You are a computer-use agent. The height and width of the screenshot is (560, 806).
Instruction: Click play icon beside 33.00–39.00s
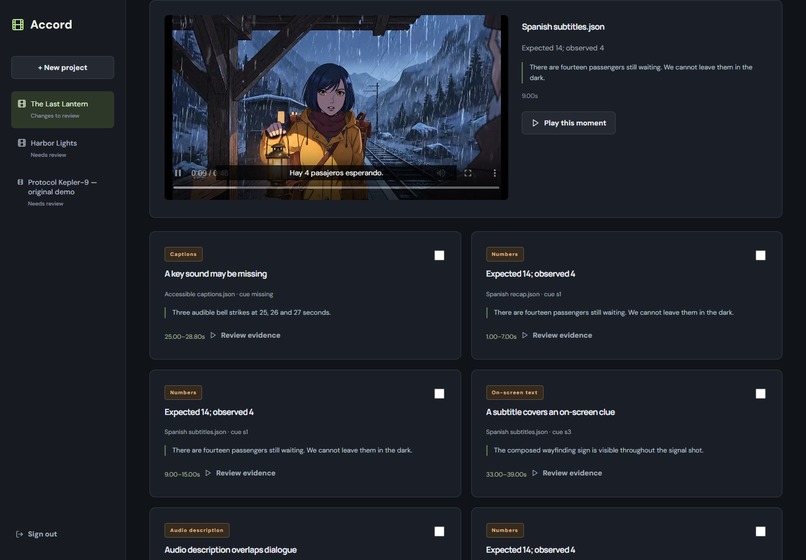click(x=535, y=473)
